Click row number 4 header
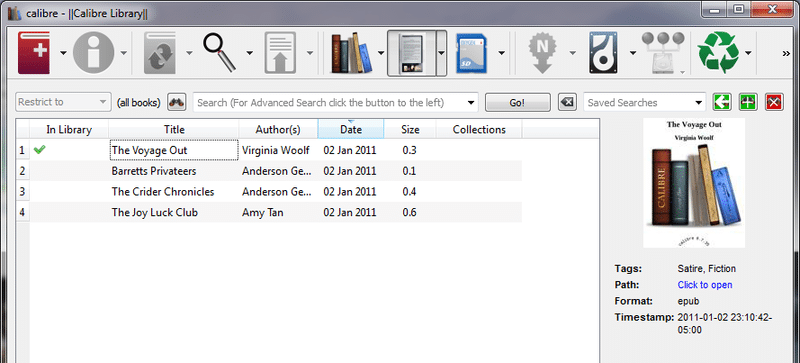 click(22, 212)
